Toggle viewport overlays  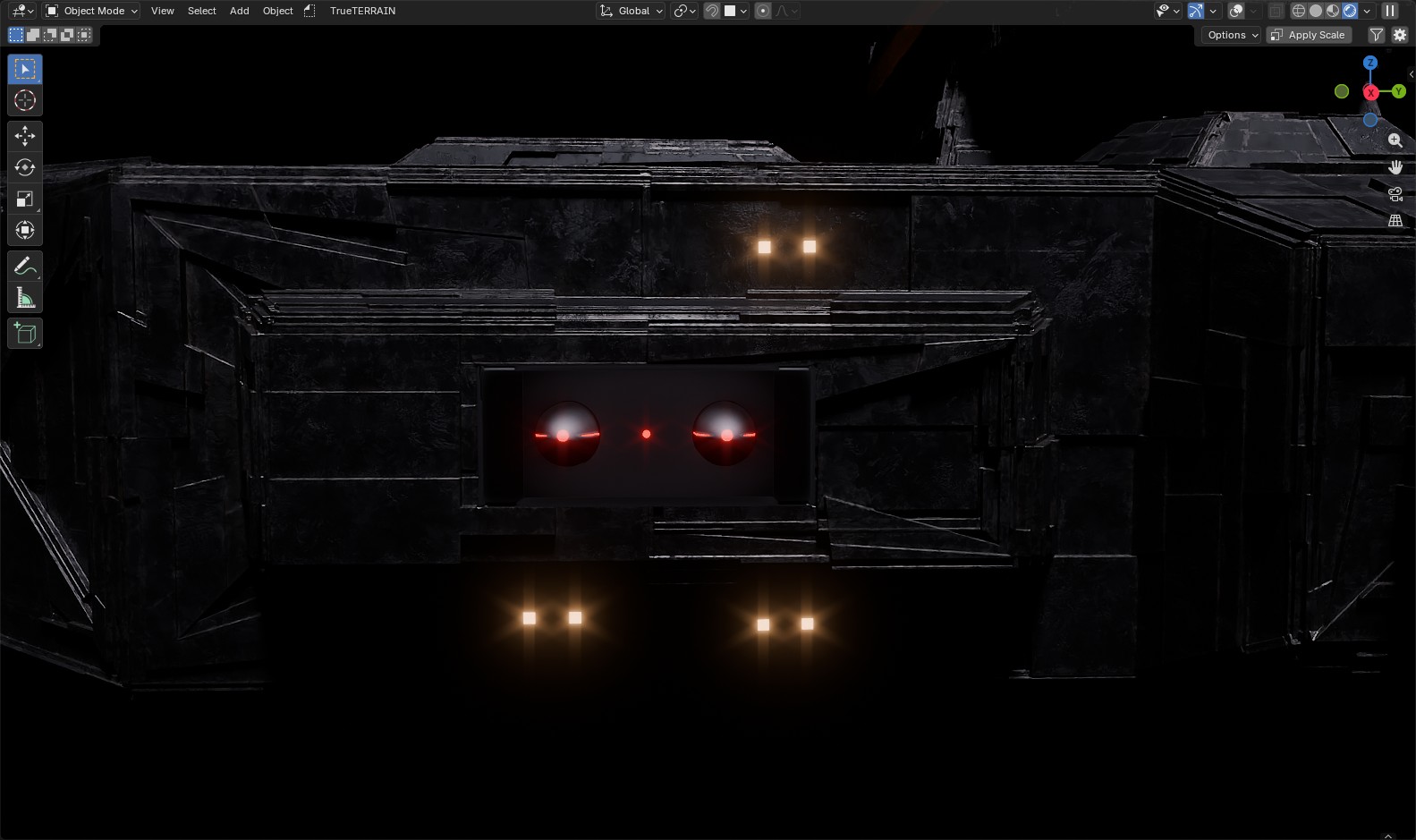coord(1236,11)
